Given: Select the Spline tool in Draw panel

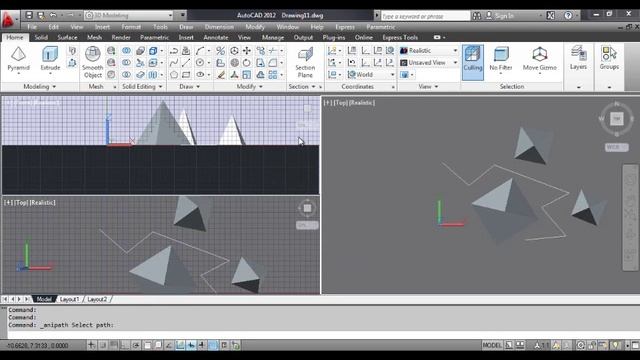Looking at the screenshot, I should pos(174,63).
